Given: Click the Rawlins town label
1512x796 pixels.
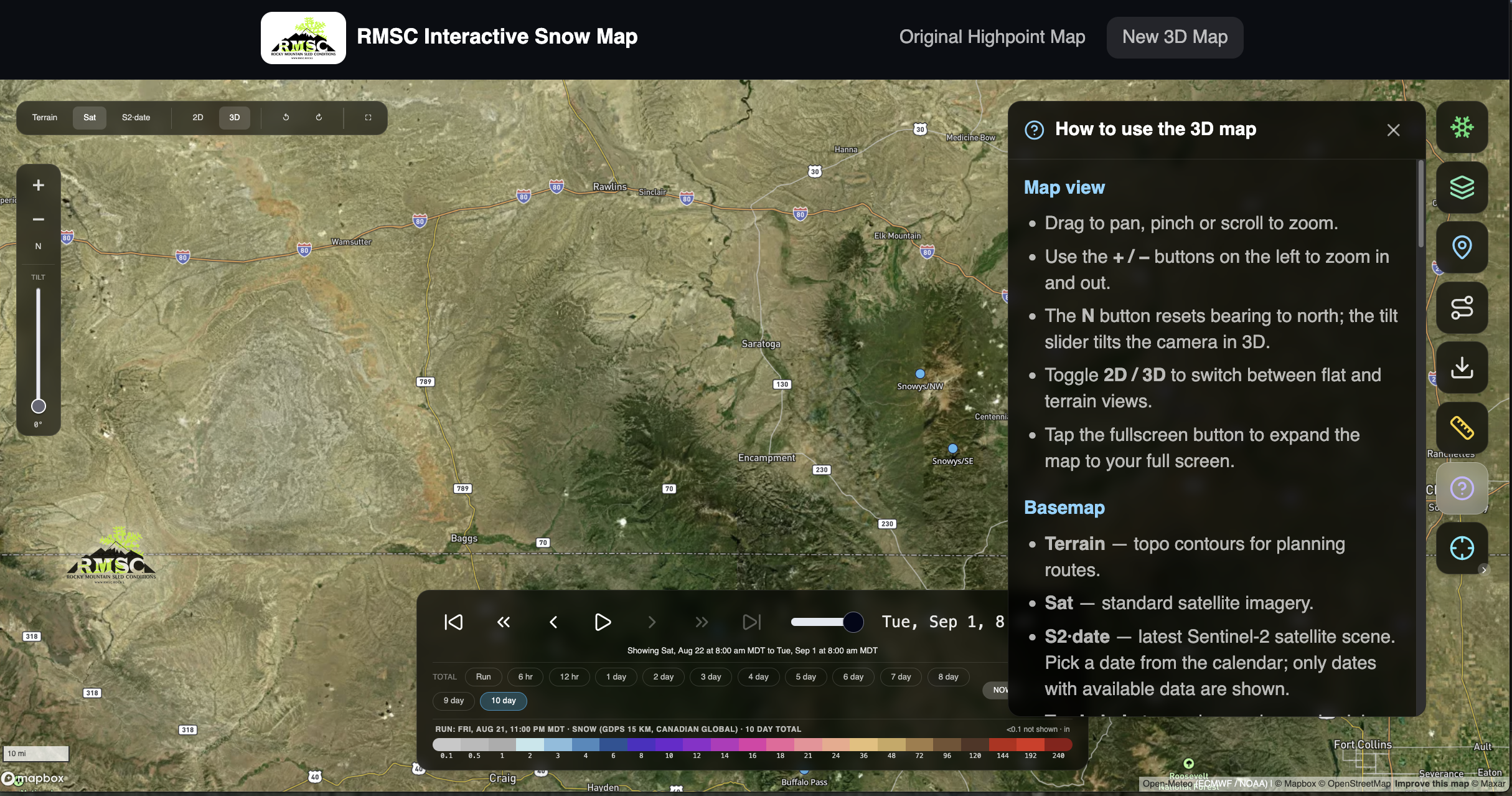Looking at the screenshot, I should pyautogui.click(x=610, y=187).
